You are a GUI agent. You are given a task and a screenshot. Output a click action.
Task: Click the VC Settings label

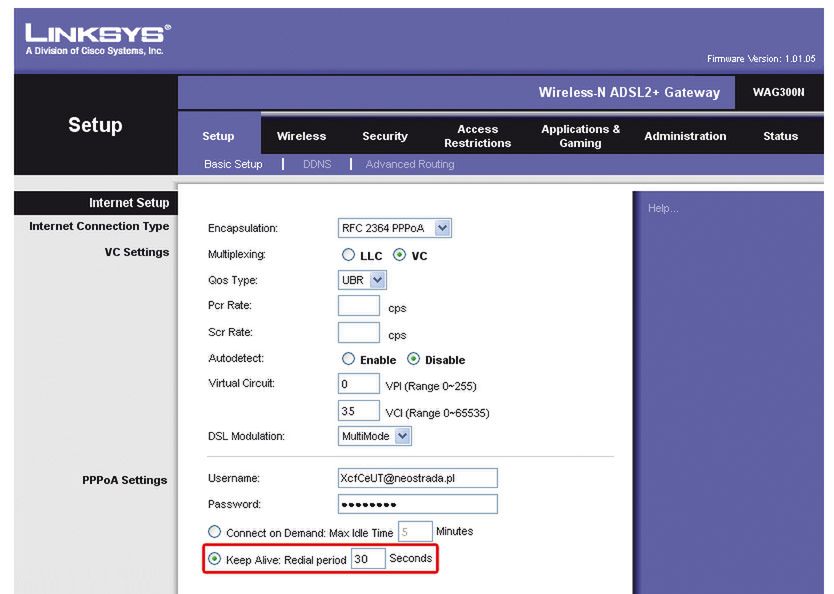(137, 252)
